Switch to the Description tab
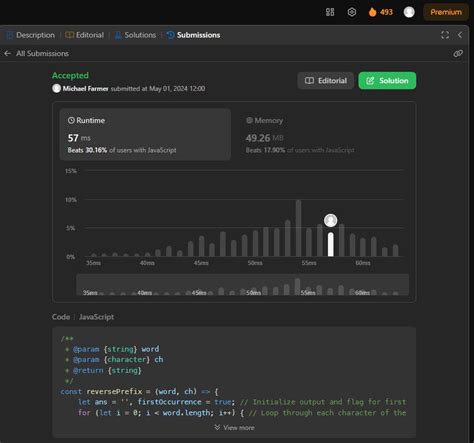474x443 pixels. coord(30,35)
